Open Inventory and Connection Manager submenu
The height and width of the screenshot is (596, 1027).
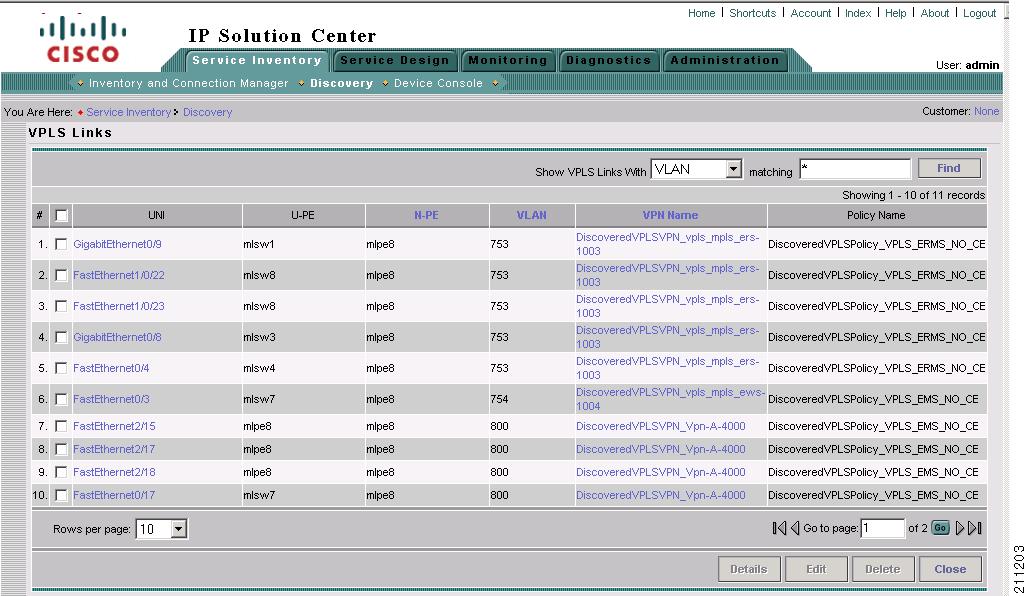(x=189, y=83)
